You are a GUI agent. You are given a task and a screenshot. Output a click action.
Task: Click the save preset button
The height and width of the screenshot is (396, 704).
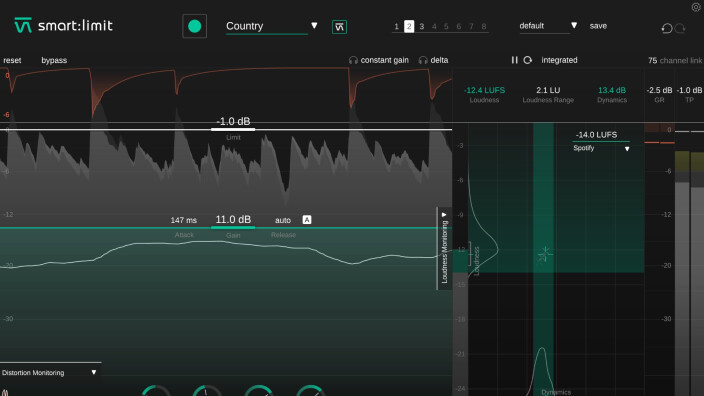click(x=598, y=26)
